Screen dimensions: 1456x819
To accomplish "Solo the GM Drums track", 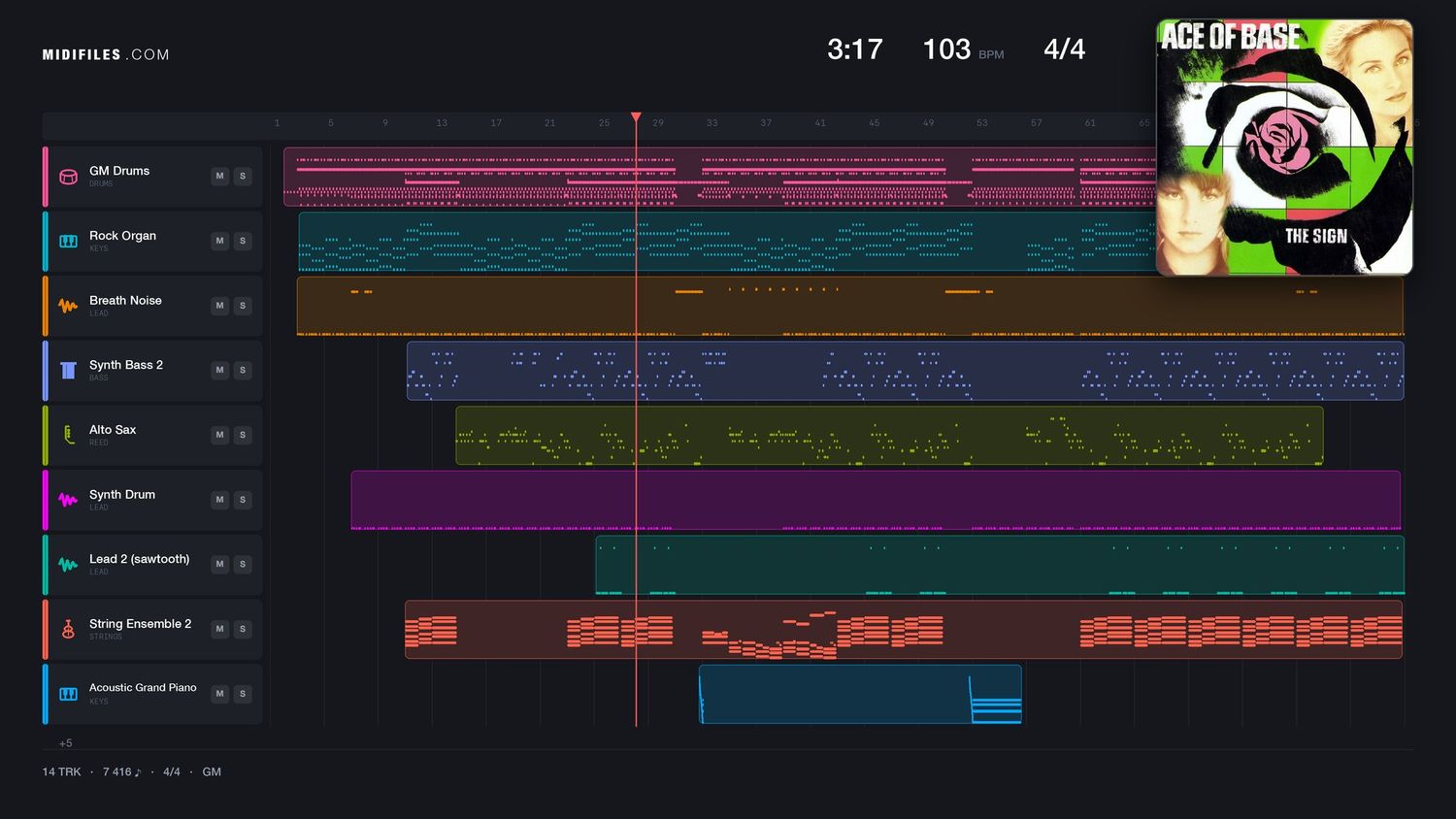I will (243, 176).
